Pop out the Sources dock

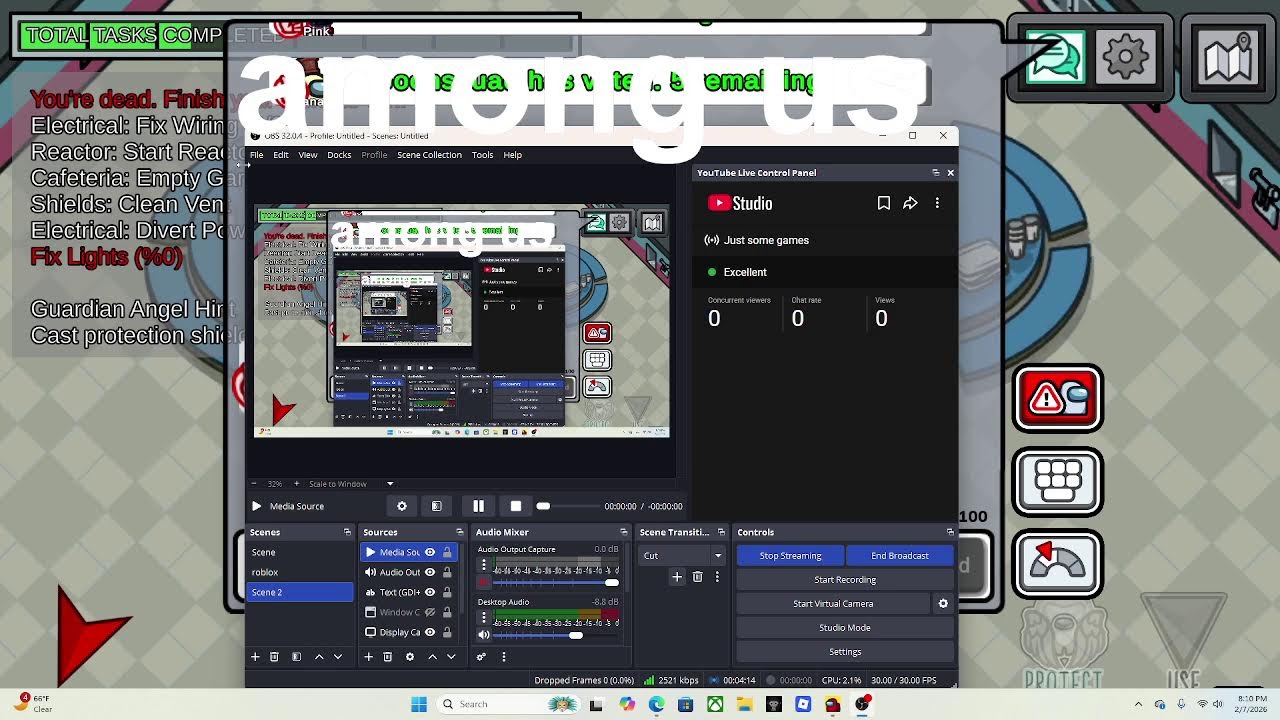[460, 532]
